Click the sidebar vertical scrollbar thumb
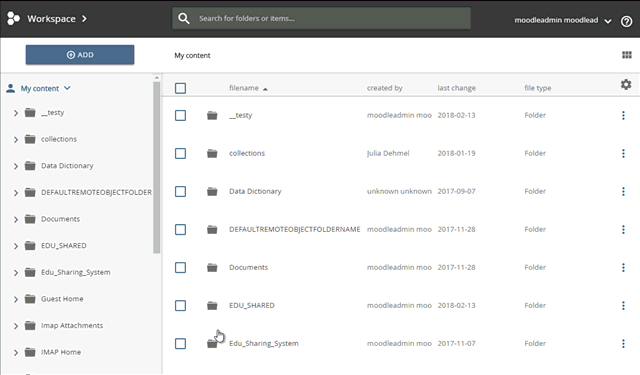The width and height of the screenshot is (640, 375). (x=157, y=167)
